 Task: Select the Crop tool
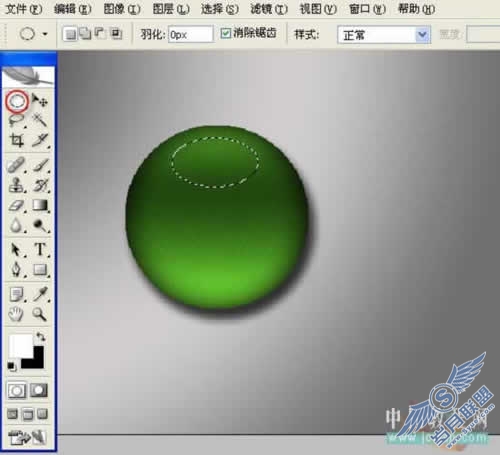coord(17,140)
